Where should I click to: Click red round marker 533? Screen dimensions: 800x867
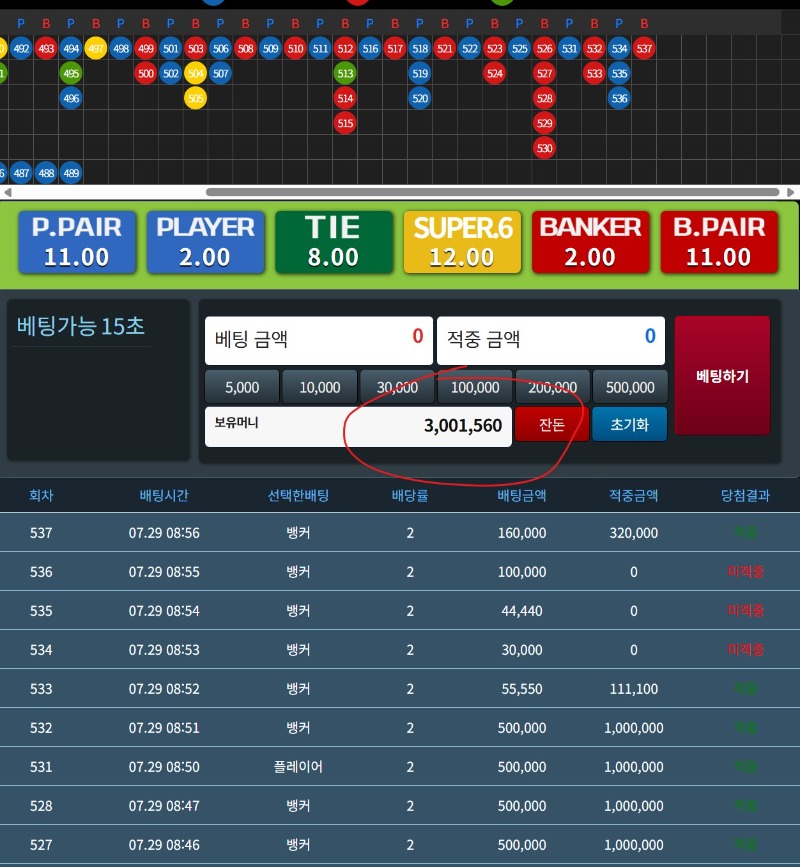coord(594,74)
